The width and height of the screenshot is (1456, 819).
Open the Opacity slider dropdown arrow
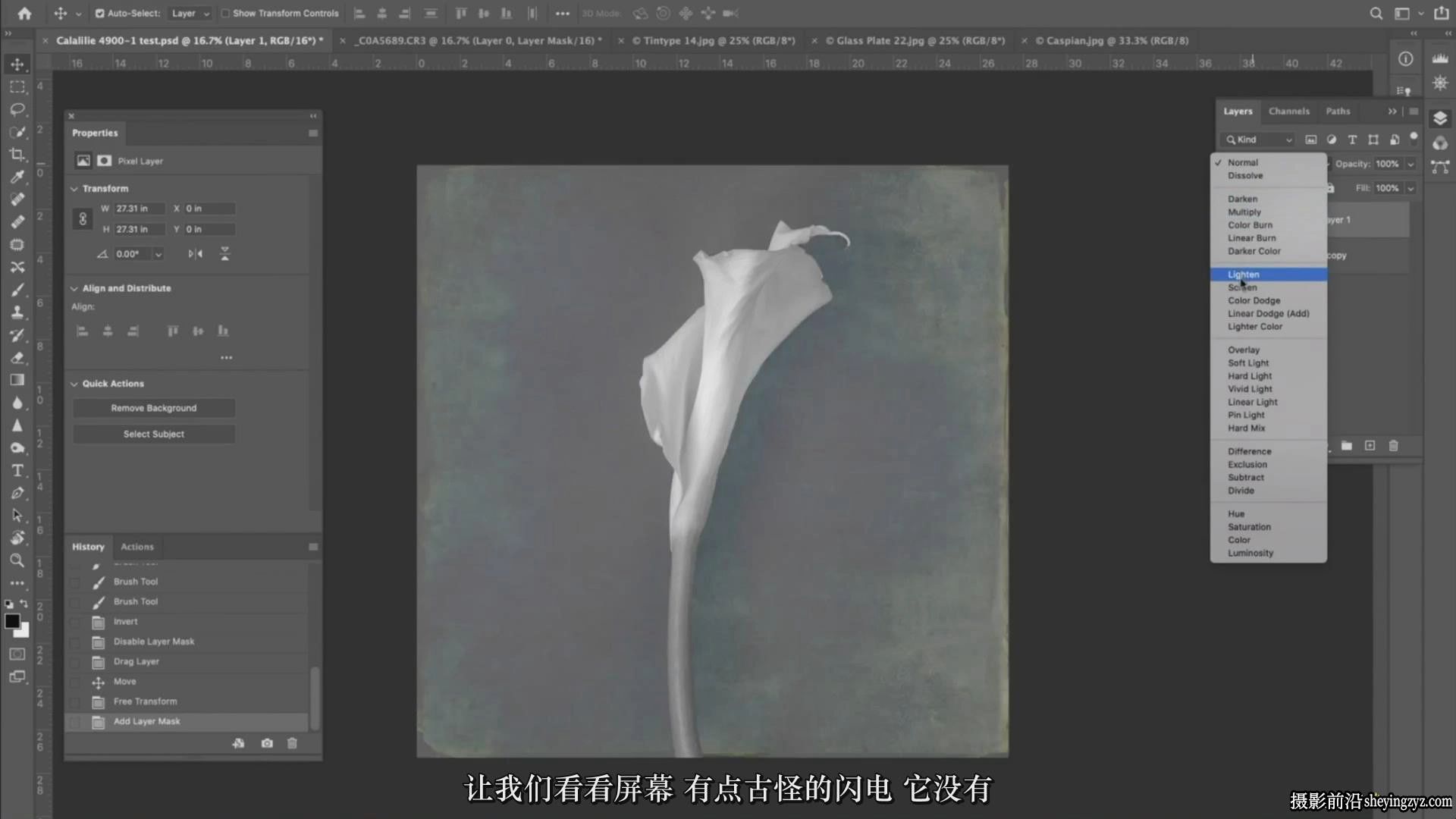coord(1410,164)
